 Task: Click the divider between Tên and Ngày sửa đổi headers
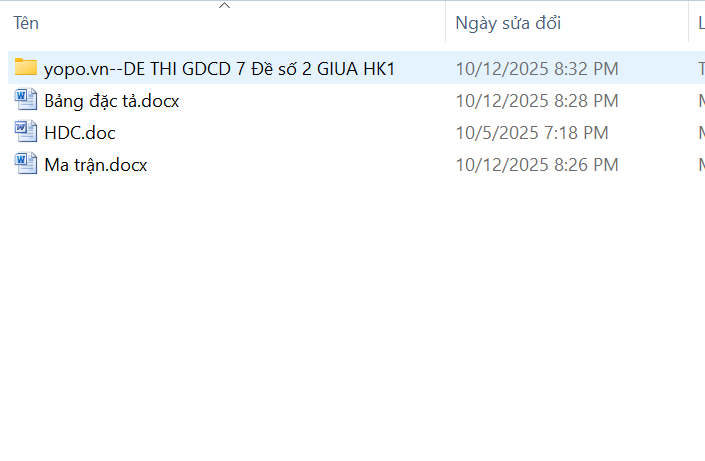(x=446, y=22)
